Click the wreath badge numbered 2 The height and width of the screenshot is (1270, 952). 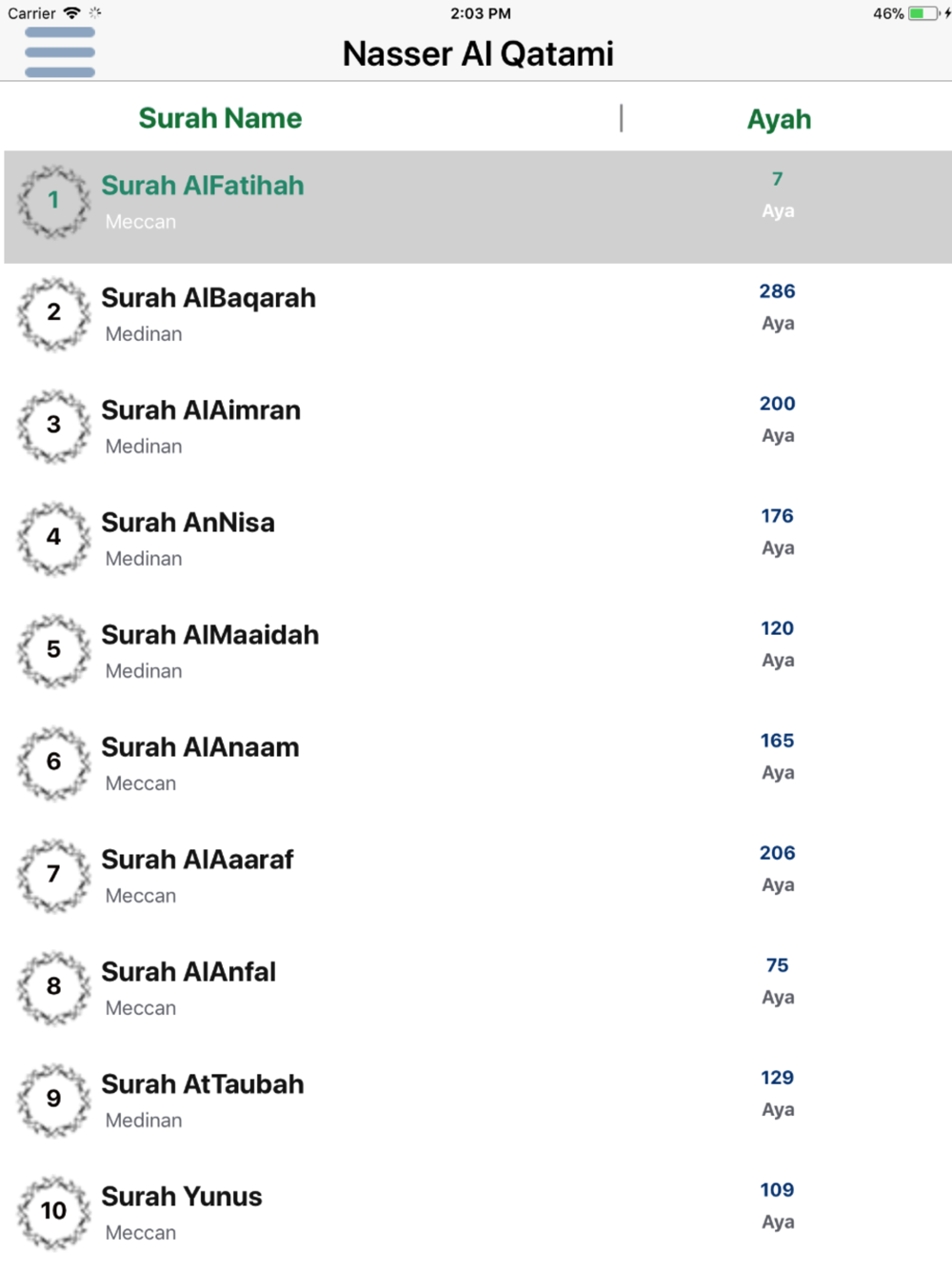[x=54, y=313]
